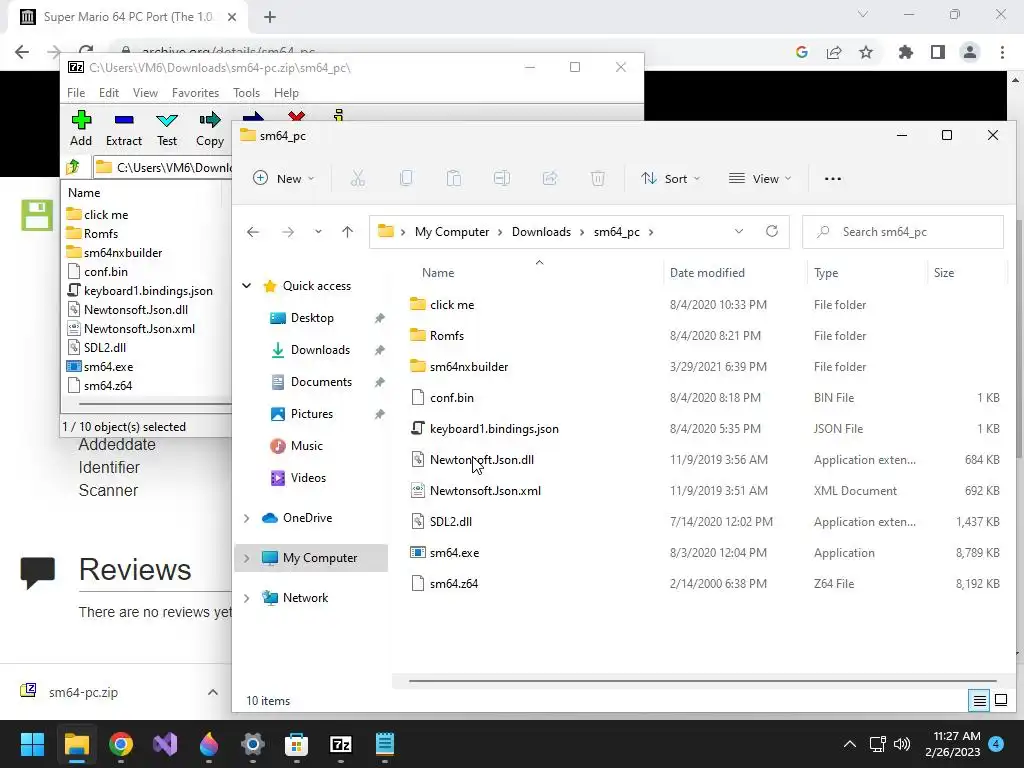Open the View menu in 7-Zip
Screen dimensions: 1024x768
145,93
